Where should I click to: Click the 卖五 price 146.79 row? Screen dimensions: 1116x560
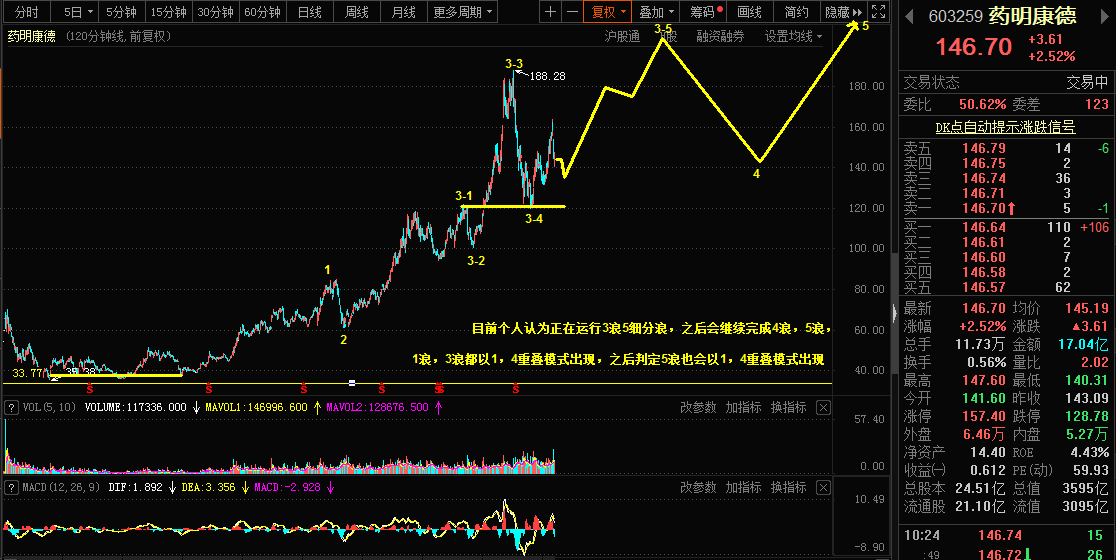coord(1006,149)
